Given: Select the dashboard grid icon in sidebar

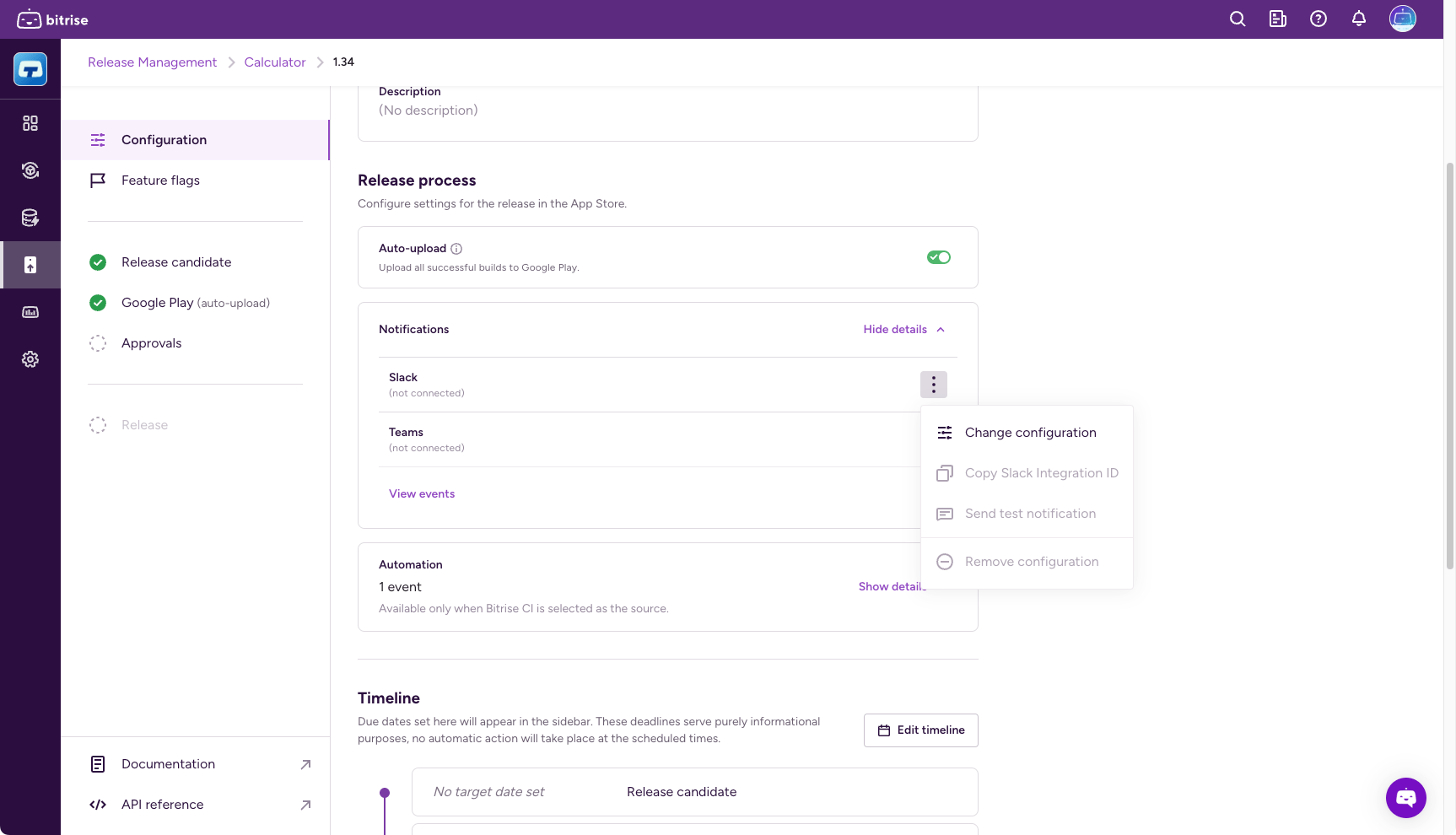Looking at the screenshot, I should tap(30, 123).
